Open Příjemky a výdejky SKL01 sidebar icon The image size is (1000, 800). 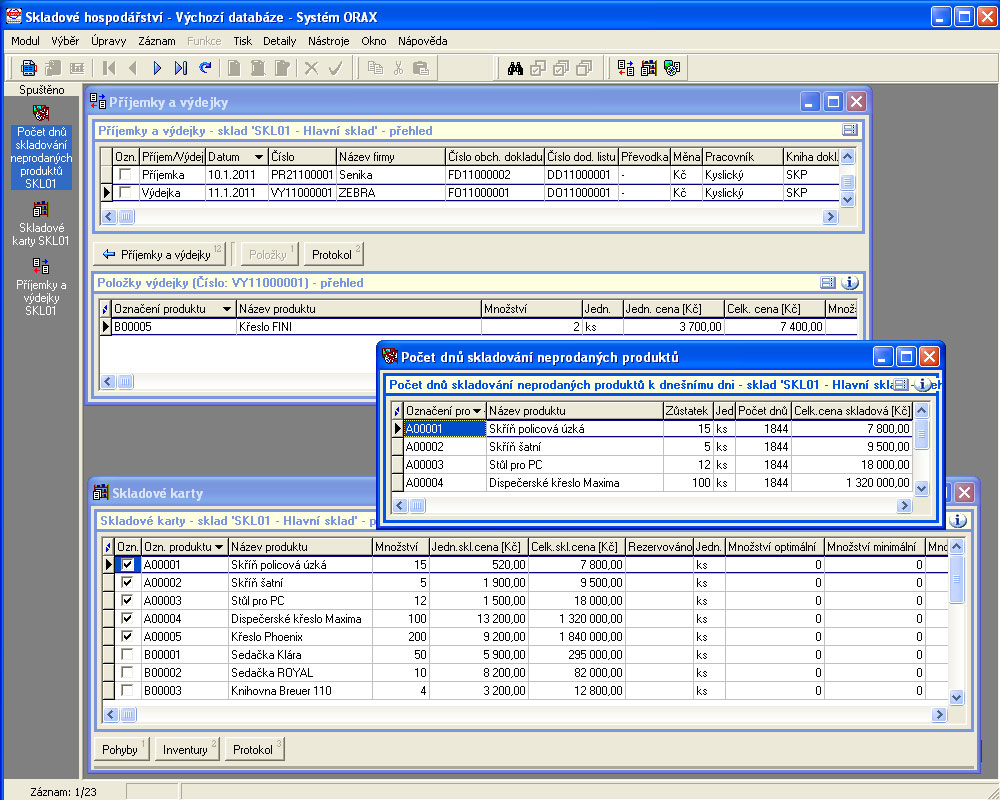41,266
